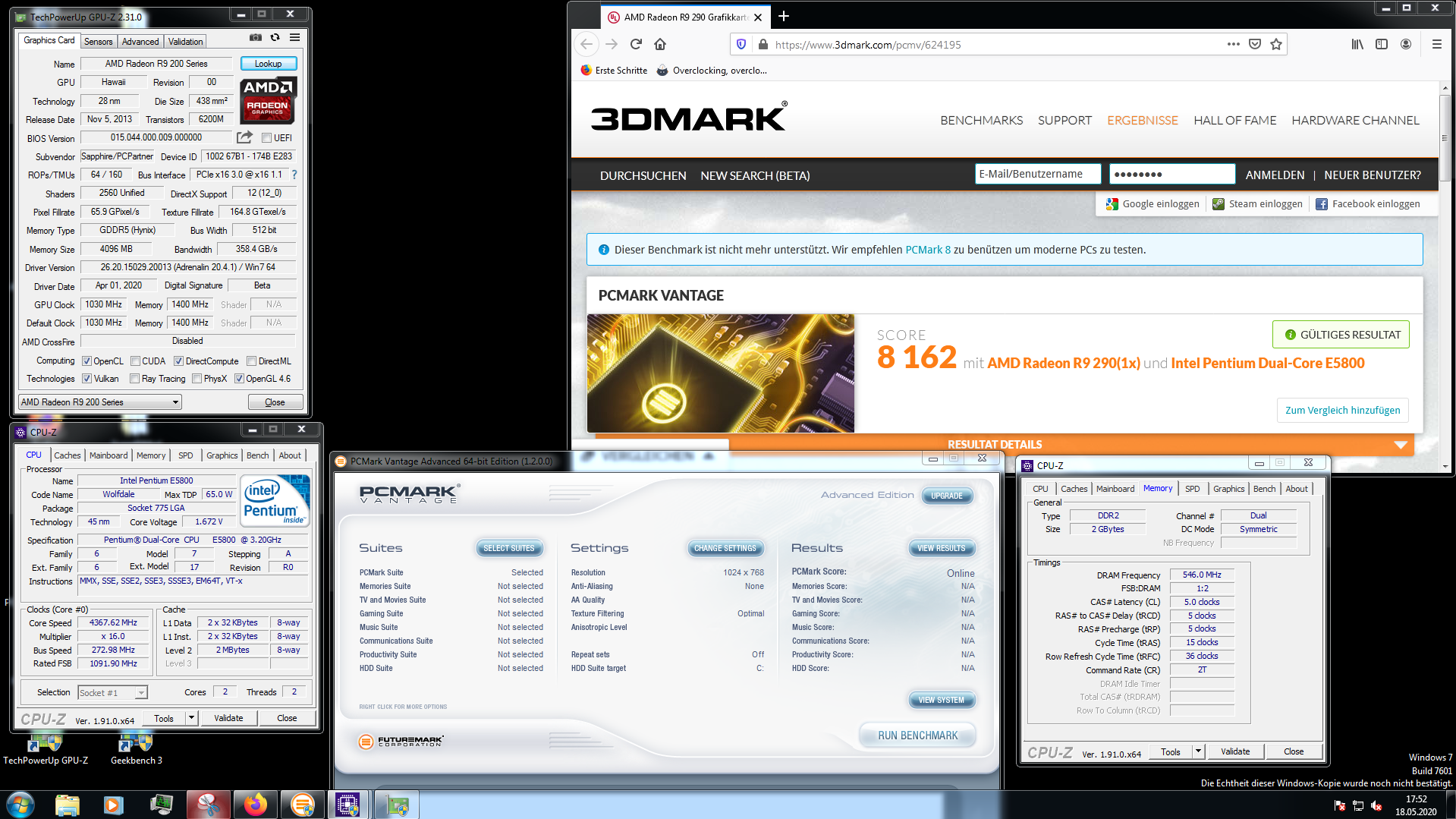Save page to Pocket icon
The image size is (1456, 819).
click(1255, 44)
